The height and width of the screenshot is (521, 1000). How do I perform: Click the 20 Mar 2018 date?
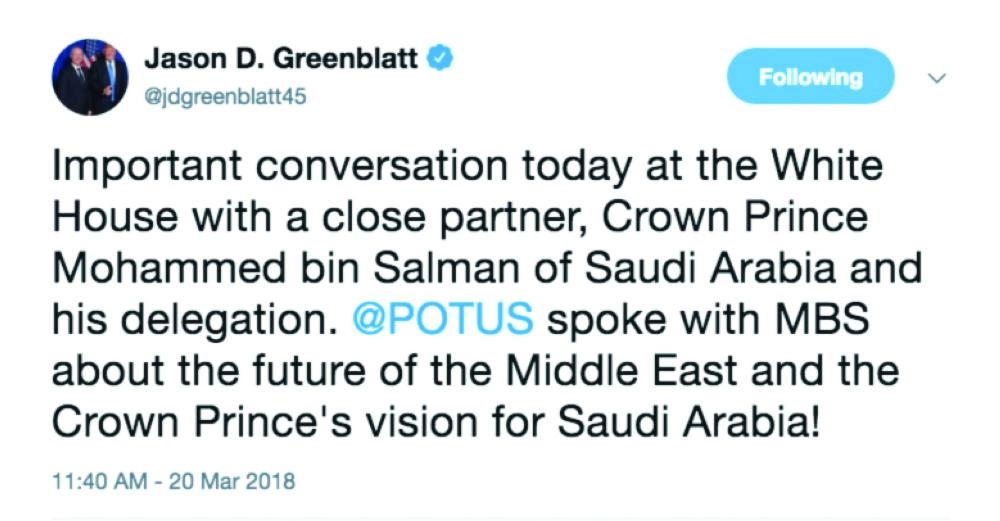pyautogui.click(x=234, y=481)
